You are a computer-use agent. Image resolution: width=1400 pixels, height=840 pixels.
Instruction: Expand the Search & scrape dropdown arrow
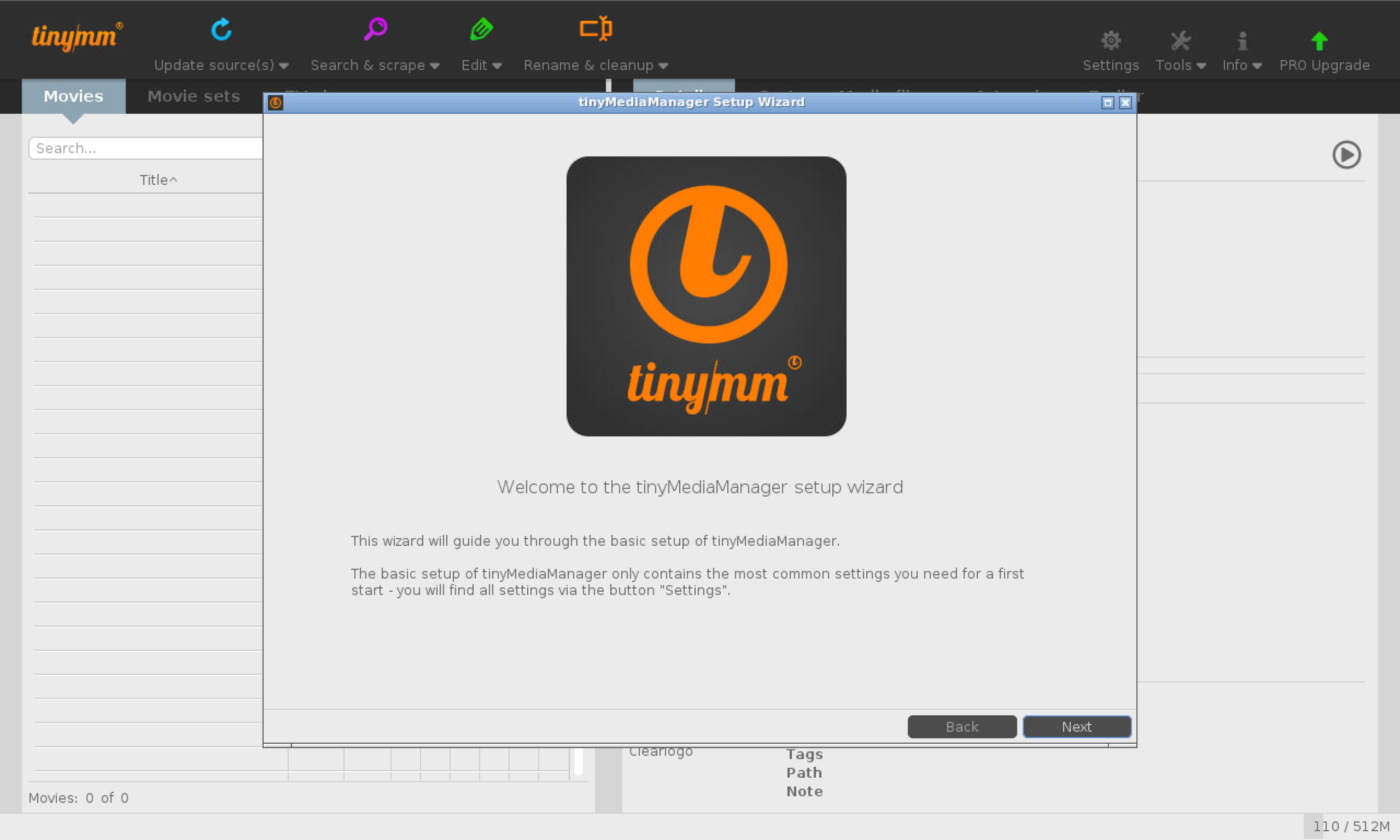[x=435, y=66]
